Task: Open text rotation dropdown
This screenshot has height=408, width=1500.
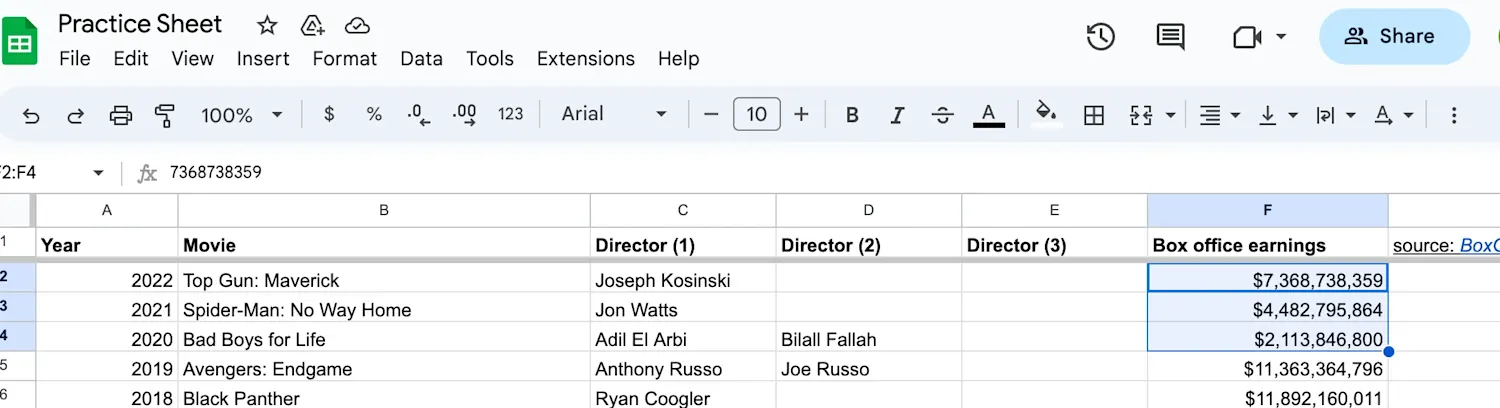Action: point(1393,115)
